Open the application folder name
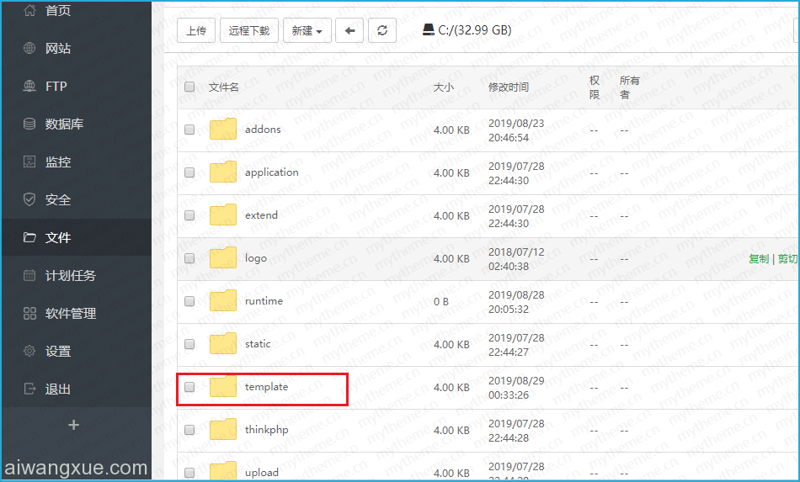 tap(271, 172)
